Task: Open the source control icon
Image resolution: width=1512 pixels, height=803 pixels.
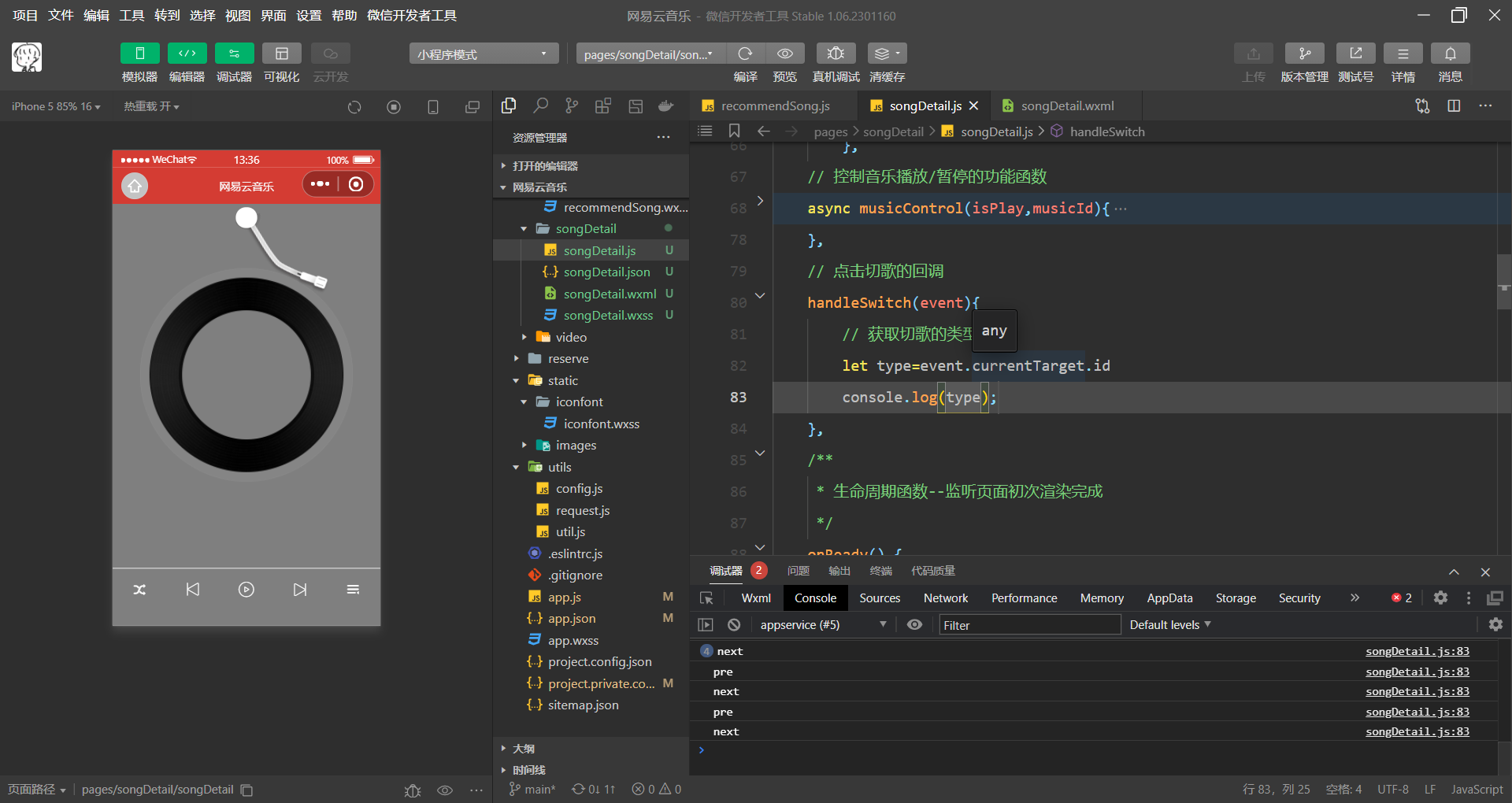Action: click(x=572, y=105)
